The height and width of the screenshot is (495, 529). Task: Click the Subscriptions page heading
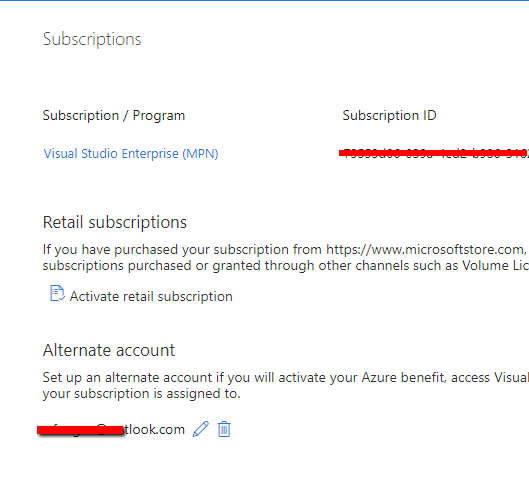coord(92,39)
